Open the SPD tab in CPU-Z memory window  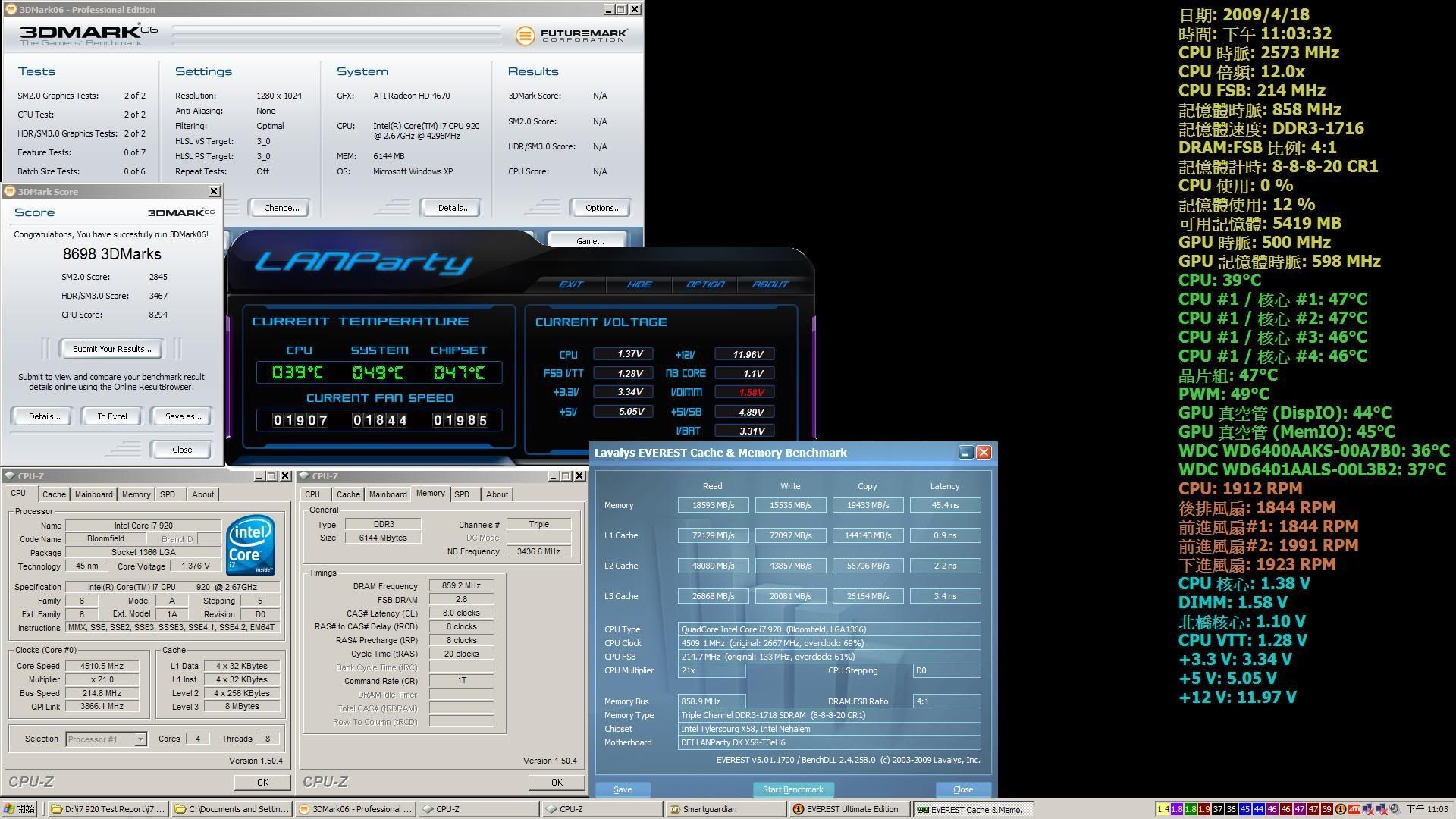coord(462,494)
